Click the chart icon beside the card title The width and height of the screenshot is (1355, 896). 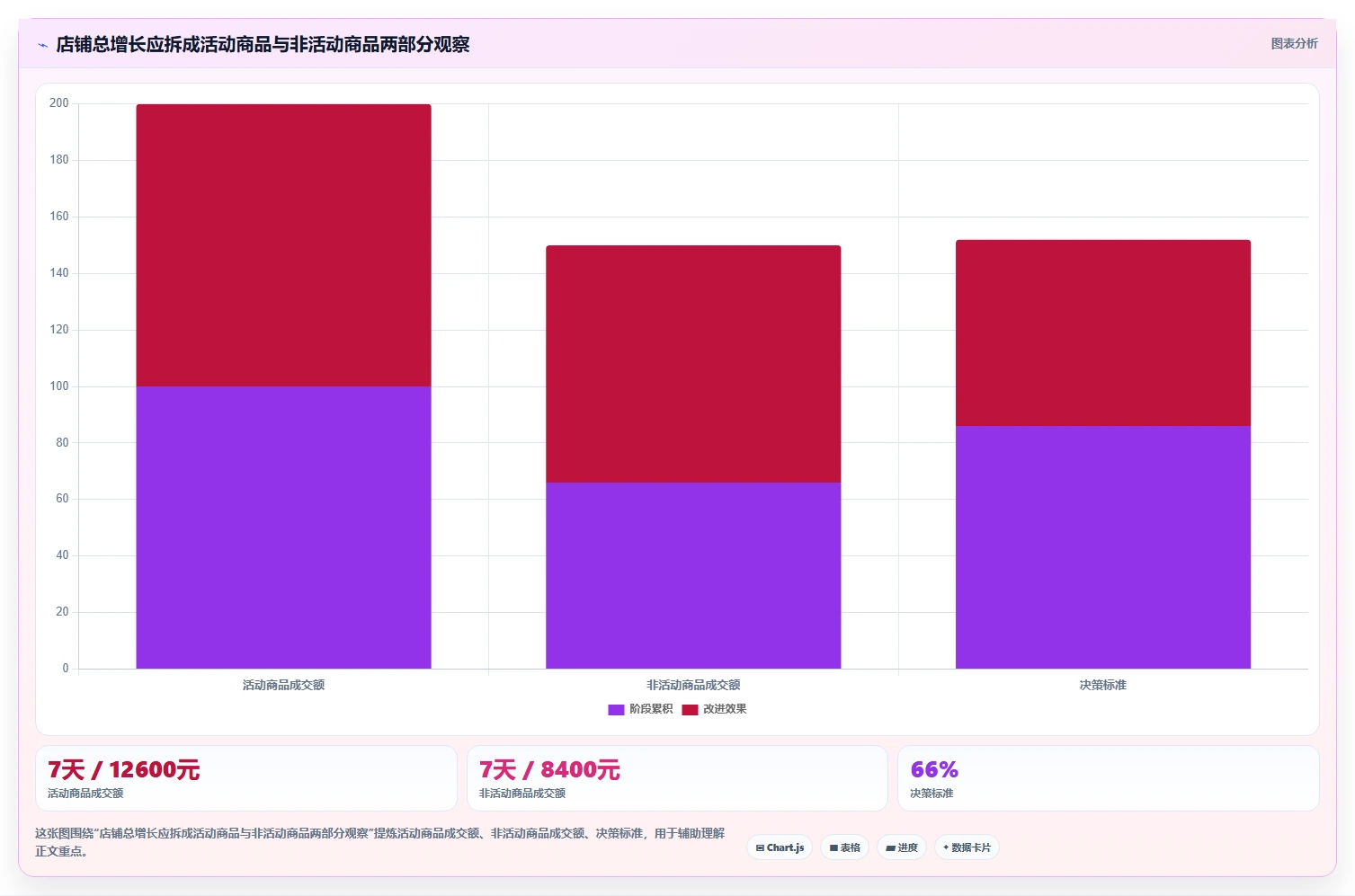[42, 45]
